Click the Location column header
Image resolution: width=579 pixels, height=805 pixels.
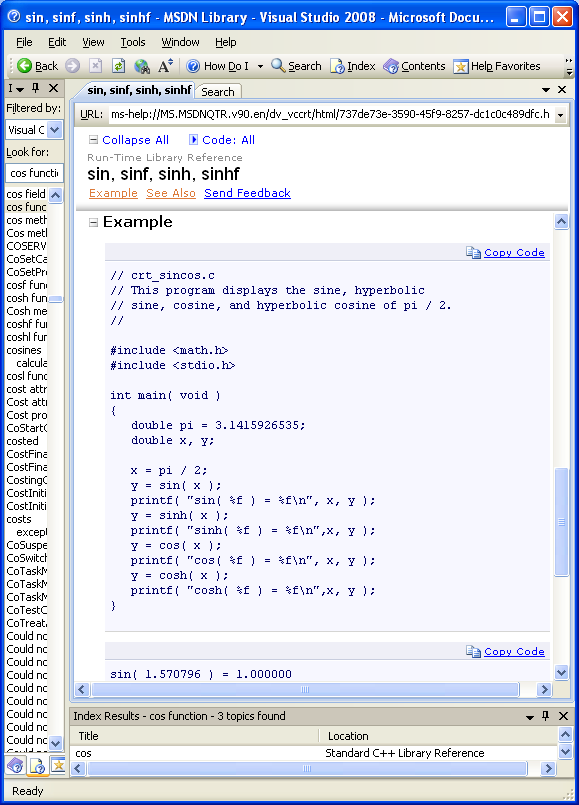438,736
